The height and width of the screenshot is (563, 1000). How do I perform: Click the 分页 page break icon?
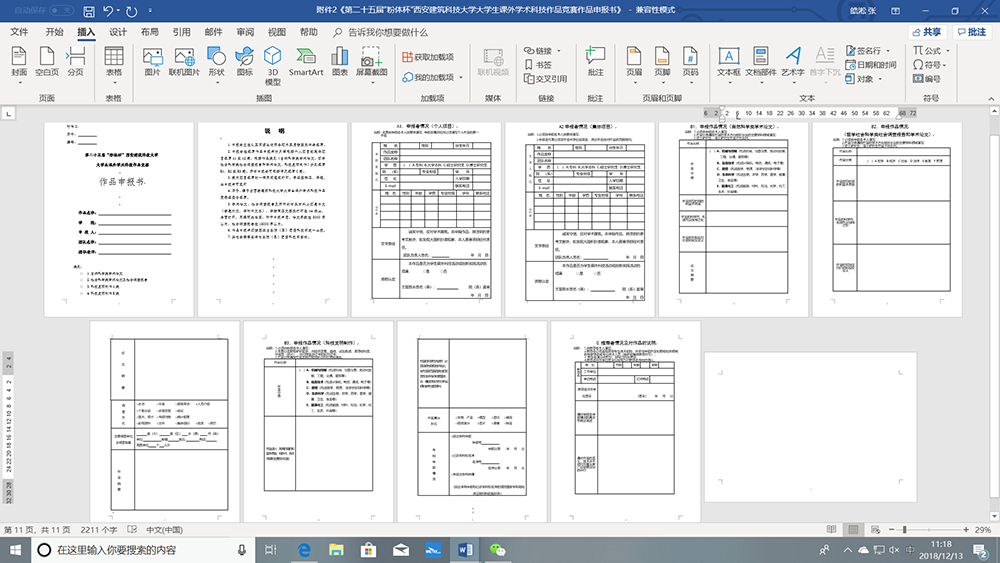pos(76,60)
